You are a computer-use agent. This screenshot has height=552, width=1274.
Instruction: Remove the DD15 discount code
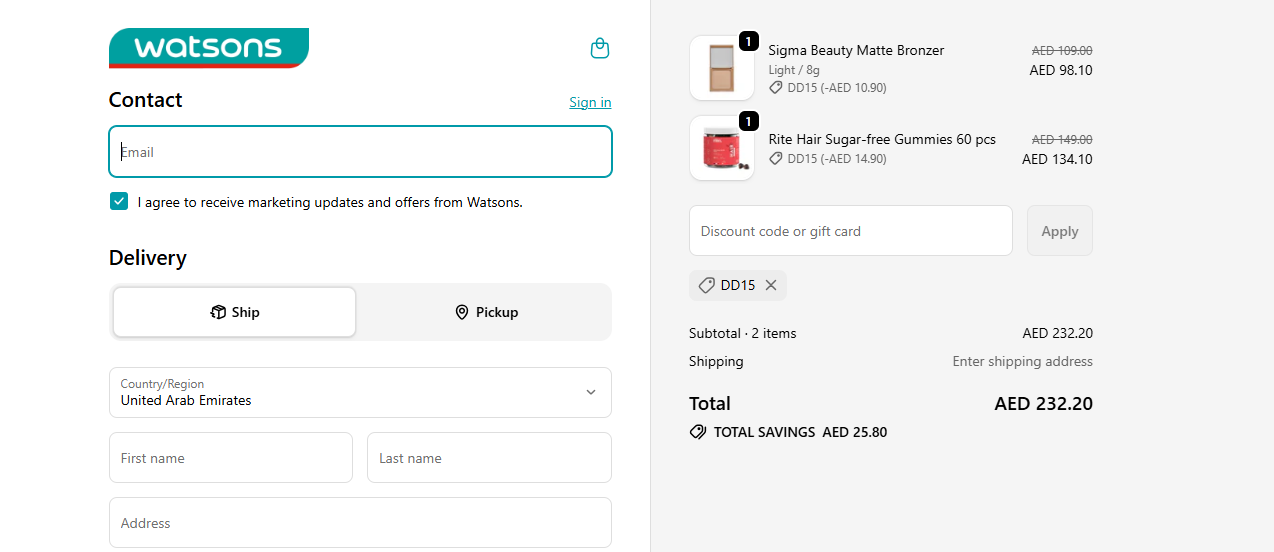(771, 285)
